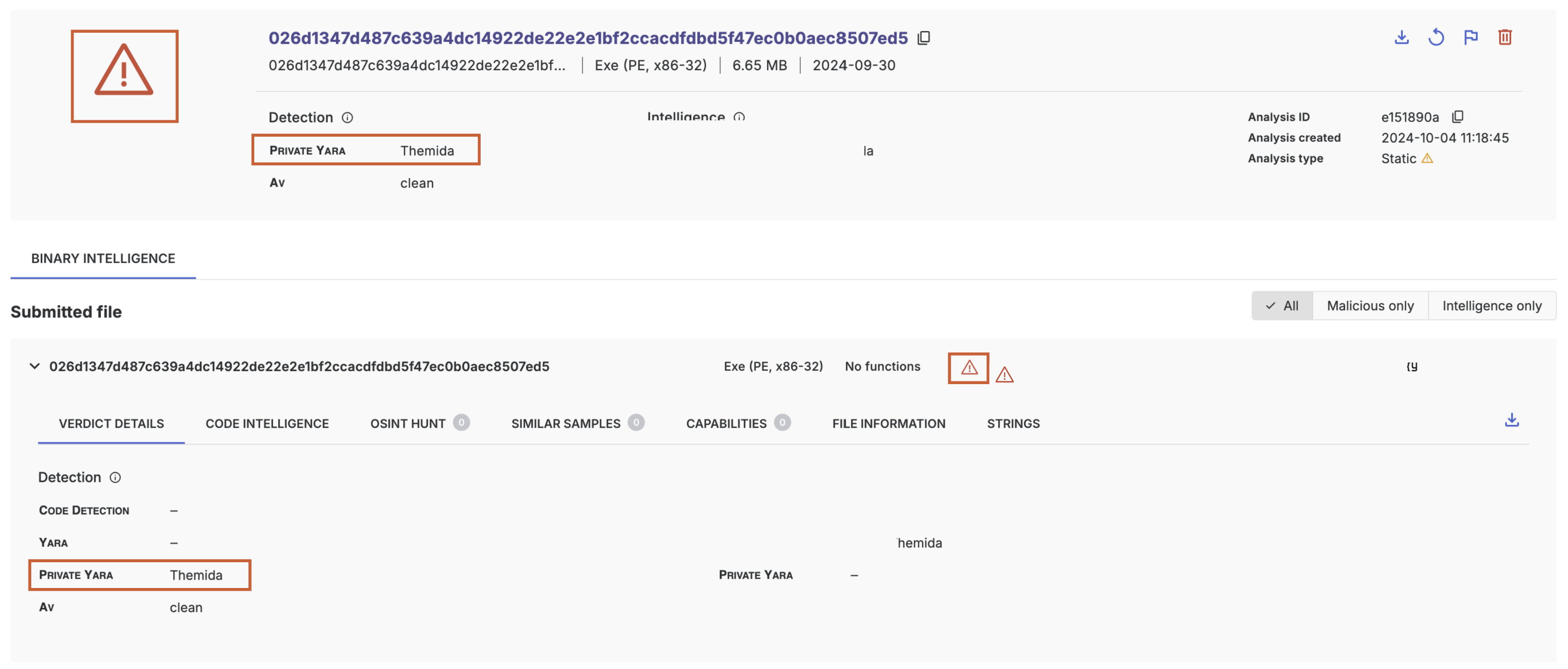Open the Similar Samples tab
Viewport: 1568px width, 669px height.
click(565, 424)
